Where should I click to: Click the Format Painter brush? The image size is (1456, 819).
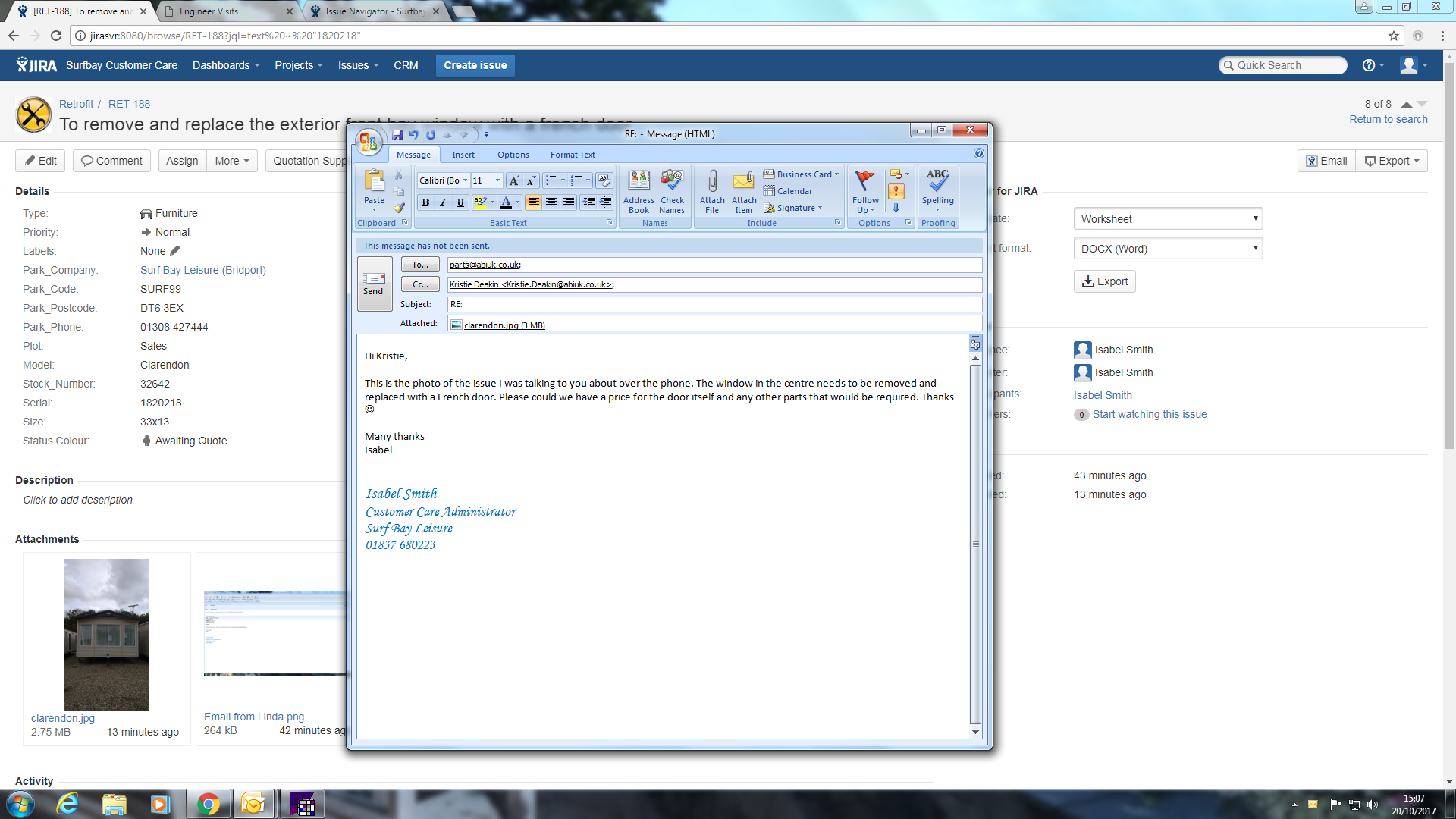click(x=400, y=207)
